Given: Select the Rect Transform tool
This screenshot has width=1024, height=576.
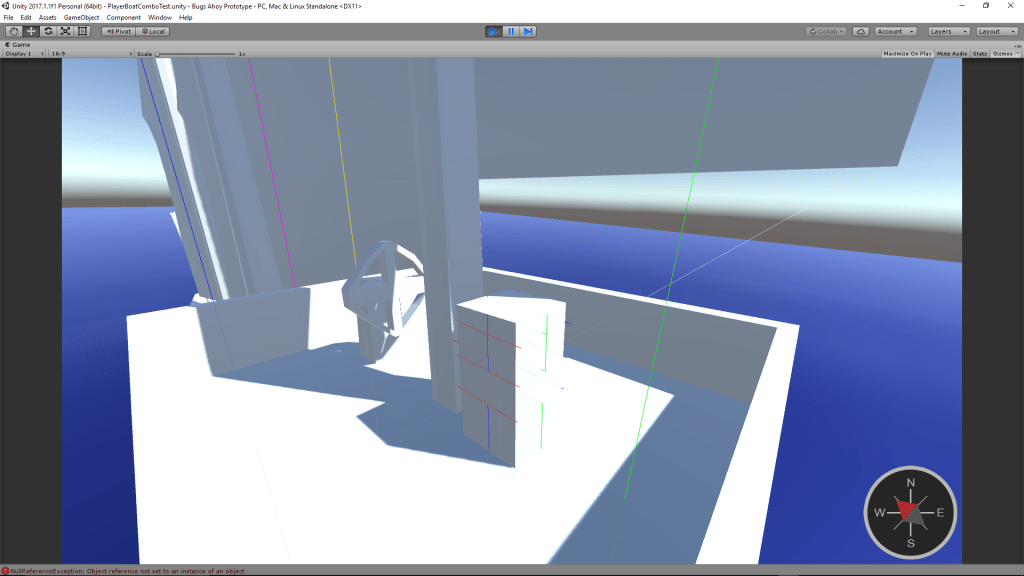Looking at the screenshot, I should point(82,31).
